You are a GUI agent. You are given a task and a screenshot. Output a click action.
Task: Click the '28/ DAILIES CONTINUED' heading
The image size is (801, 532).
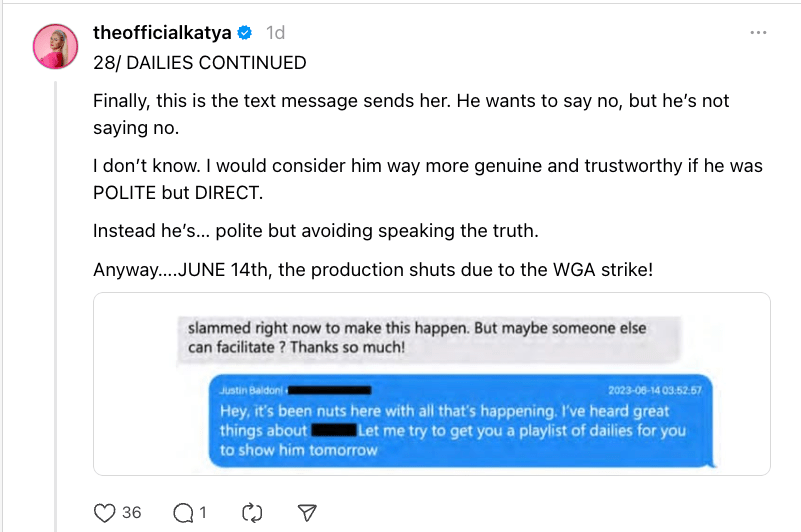tap(199, 62)
